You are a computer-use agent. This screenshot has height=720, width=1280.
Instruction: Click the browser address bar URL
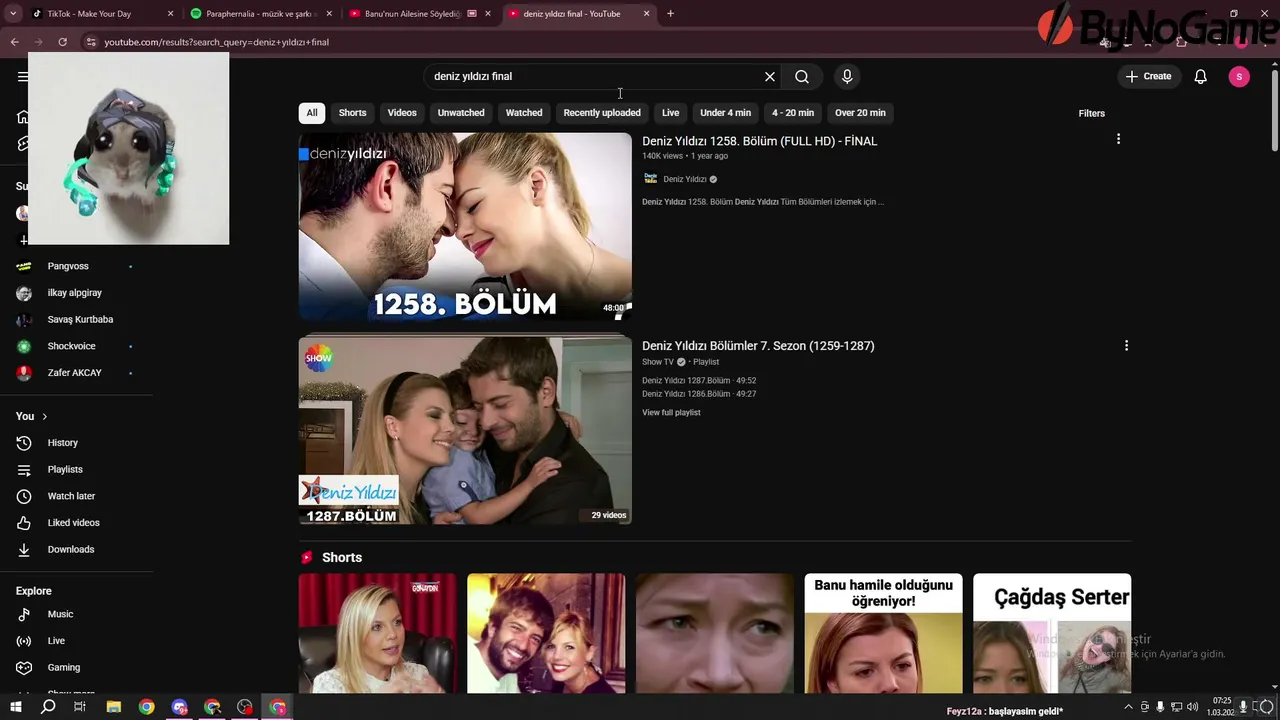coord(217,42)
